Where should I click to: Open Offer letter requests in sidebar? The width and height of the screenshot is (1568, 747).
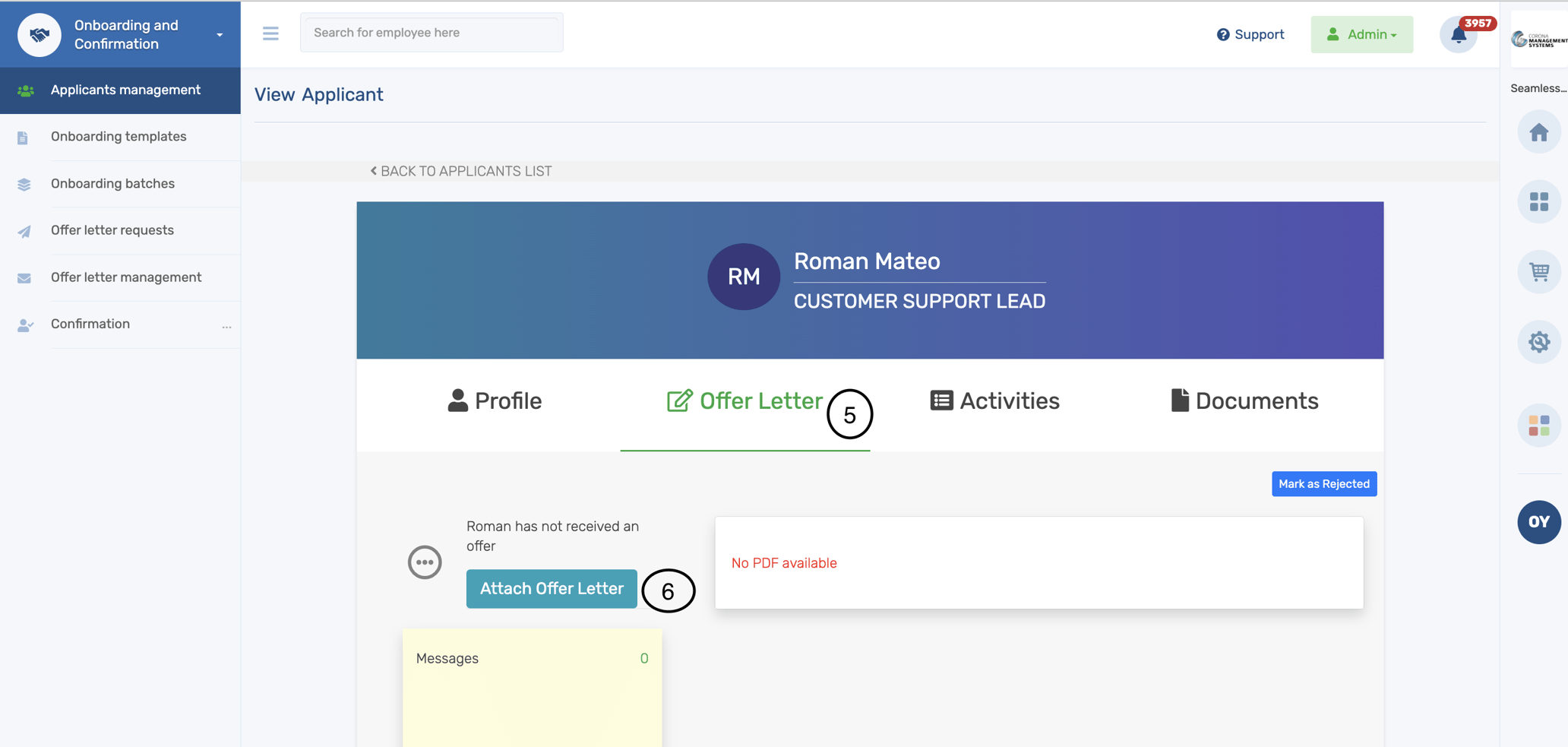click(x=120, y=230)
